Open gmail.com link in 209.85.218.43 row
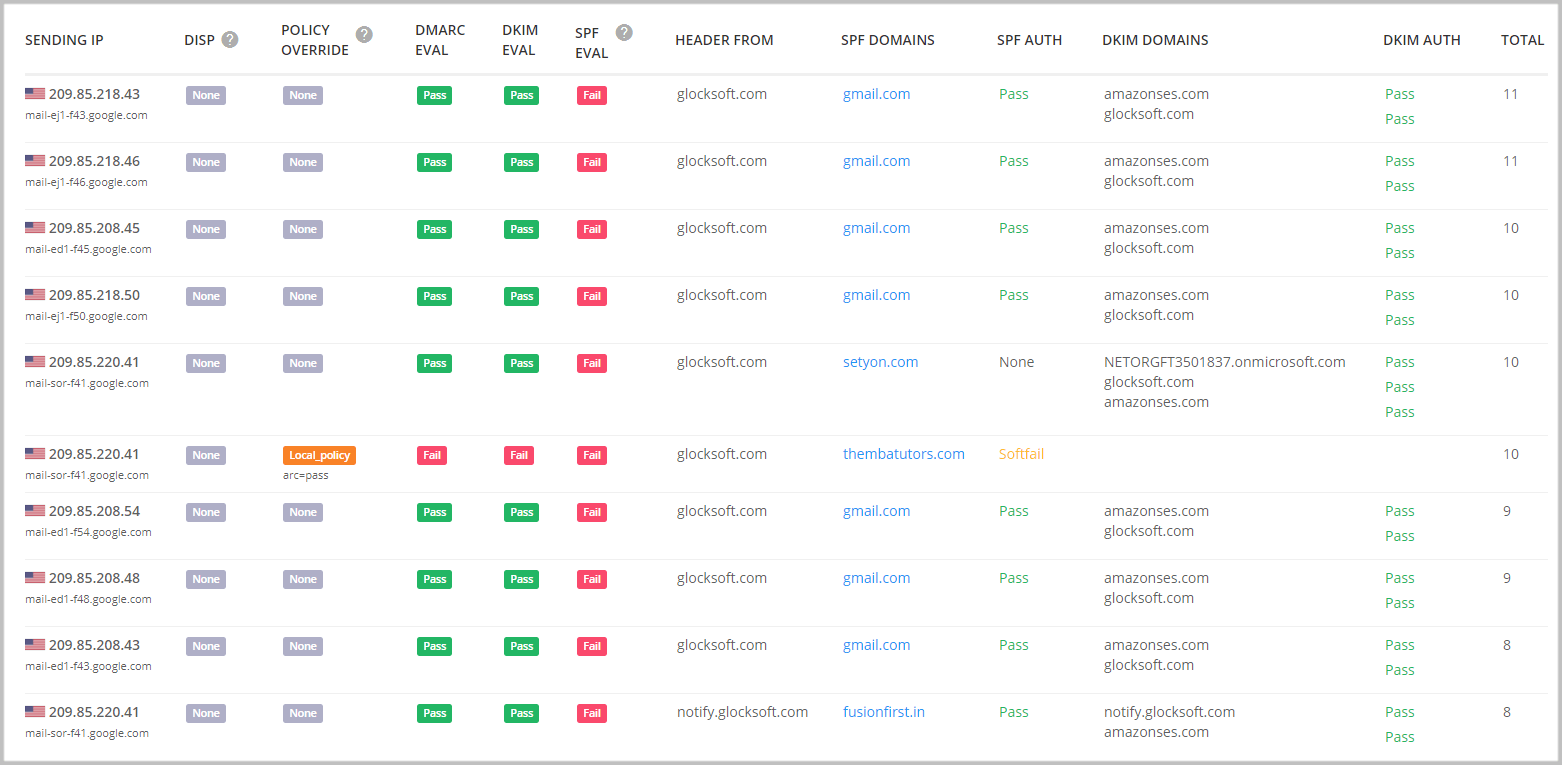The image size is (1562, 765). coord(876,94)
